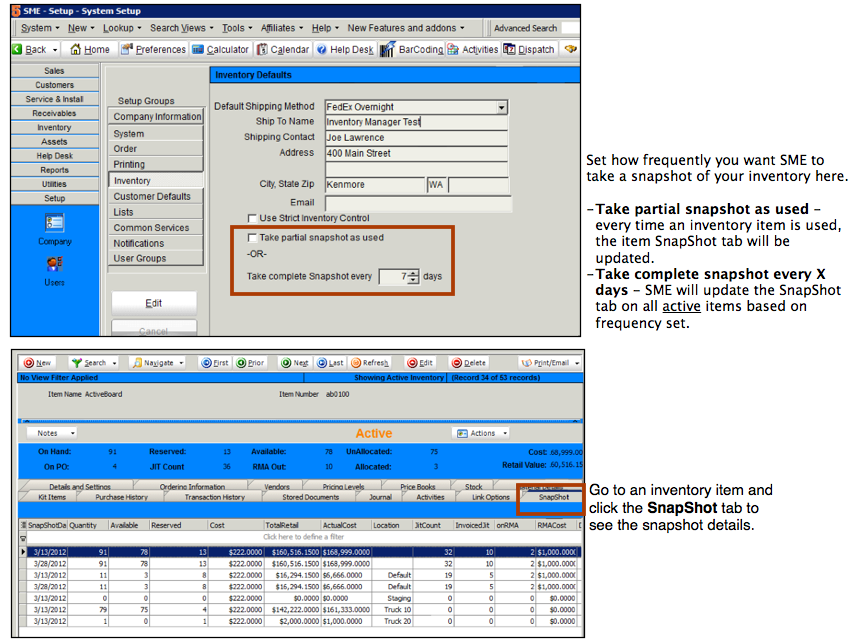Click into the Shipping Contact field
Viewport: 861px width, 643px height.
tap(417, 137)
